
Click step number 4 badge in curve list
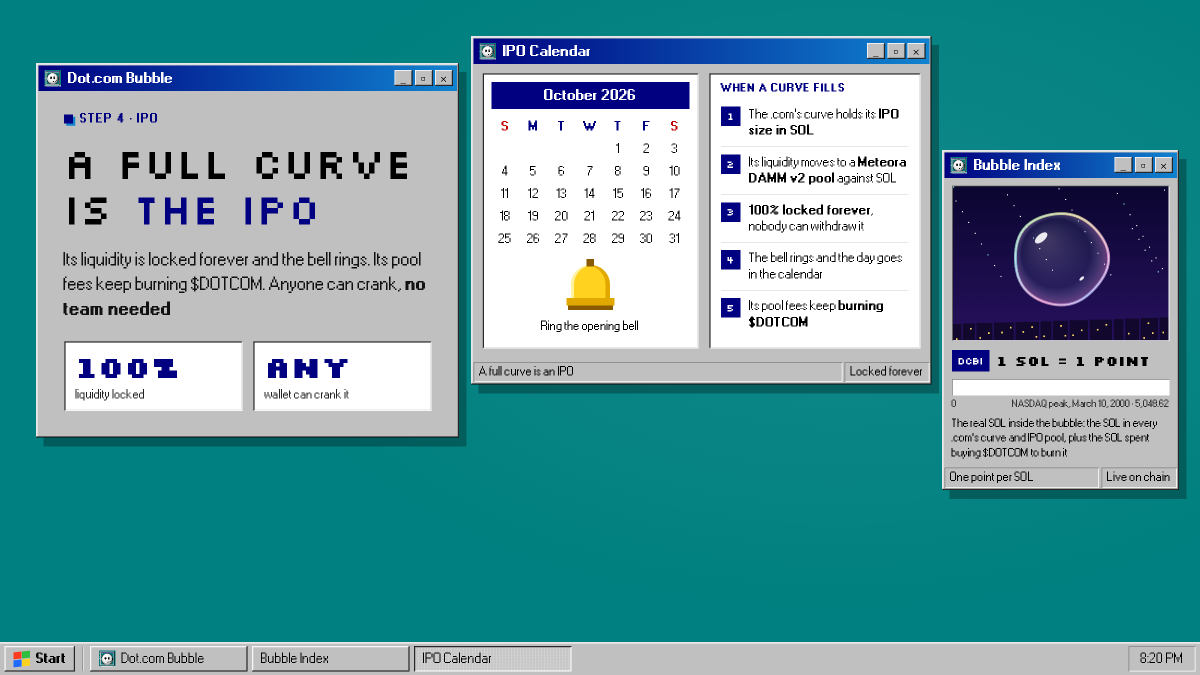[x=730, y=260]
